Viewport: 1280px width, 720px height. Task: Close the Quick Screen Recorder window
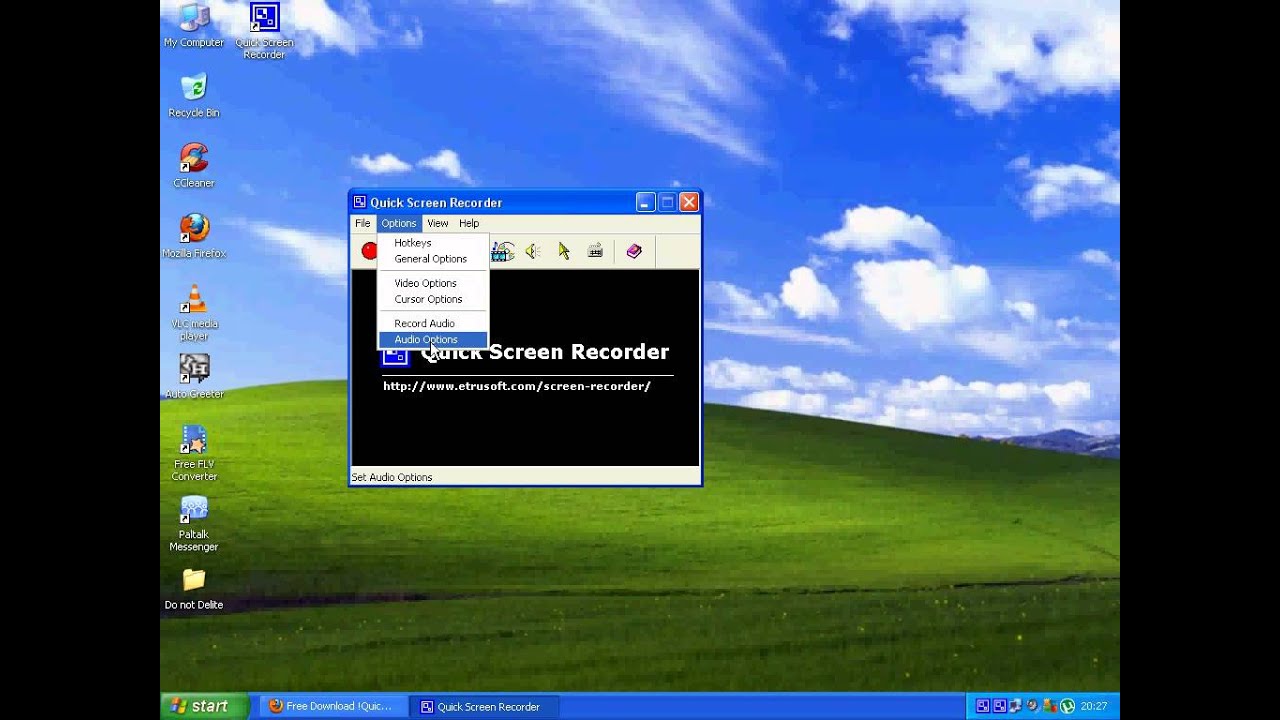(x=689, y=202)
